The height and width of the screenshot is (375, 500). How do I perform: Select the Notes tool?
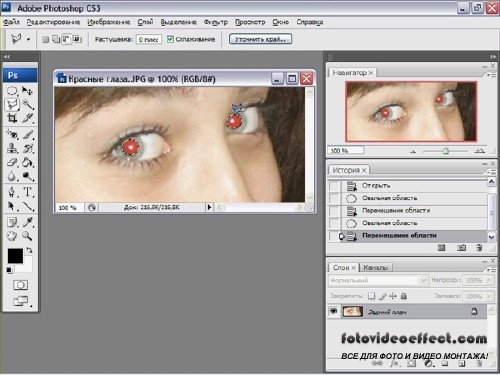12,222
